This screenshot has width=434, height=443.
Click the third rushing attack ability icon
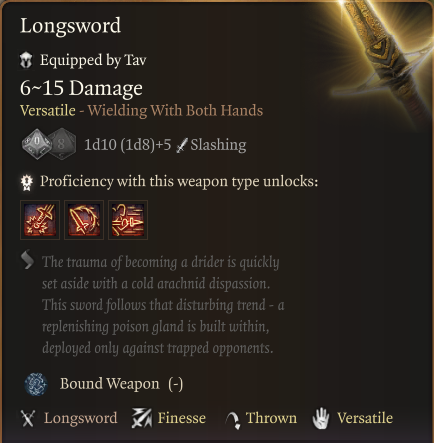pos(128,220)
